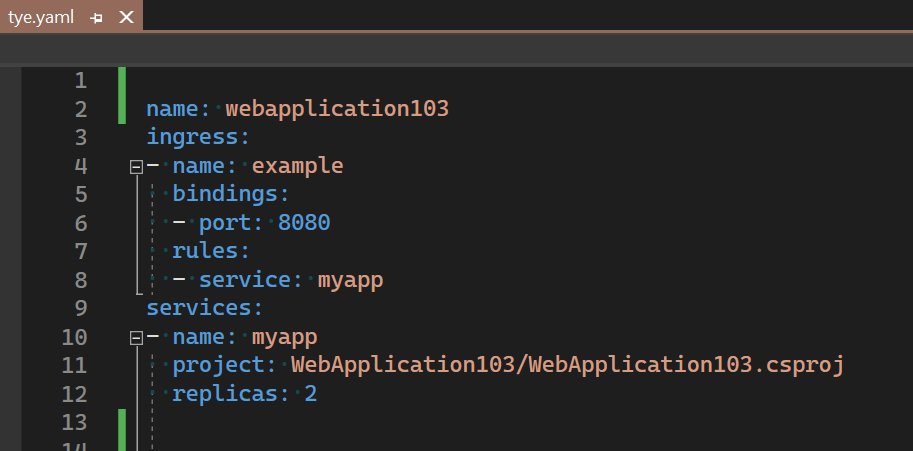Click the 'project:' key

(224, 365)
